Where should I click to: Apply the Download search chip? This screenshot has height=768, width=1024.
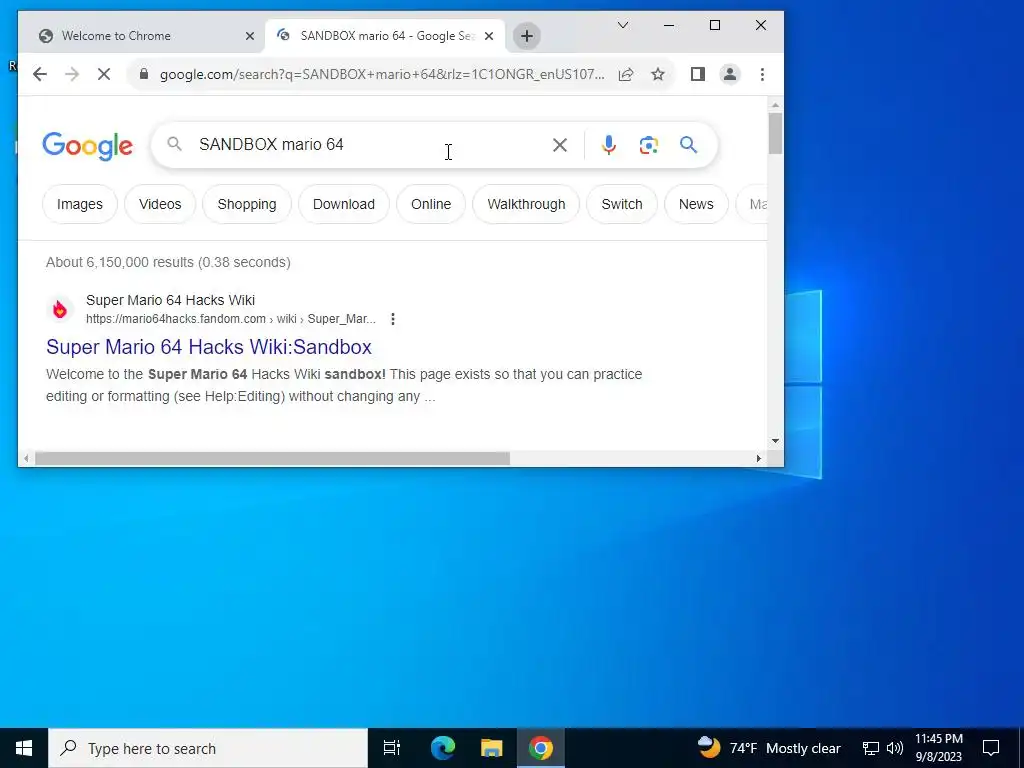click(344, 204)
